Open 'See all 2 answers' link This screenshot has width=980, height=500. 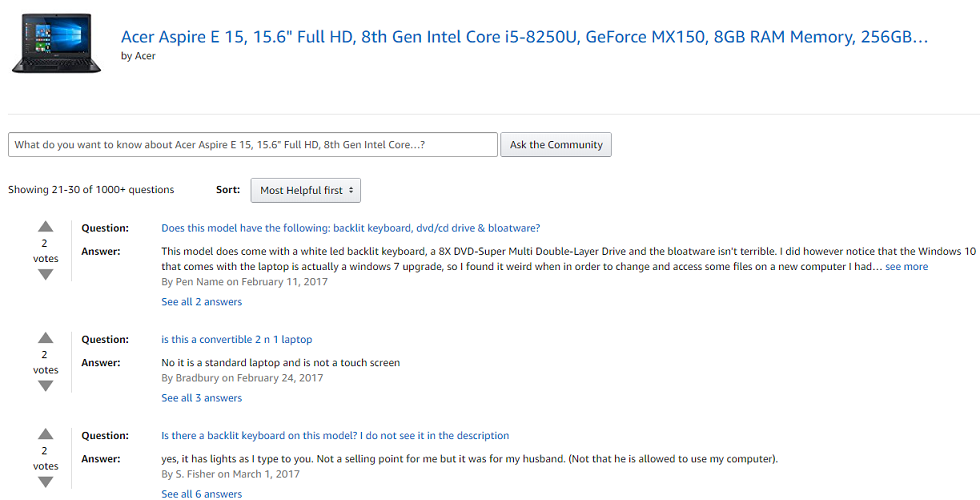tap(201, 302)
